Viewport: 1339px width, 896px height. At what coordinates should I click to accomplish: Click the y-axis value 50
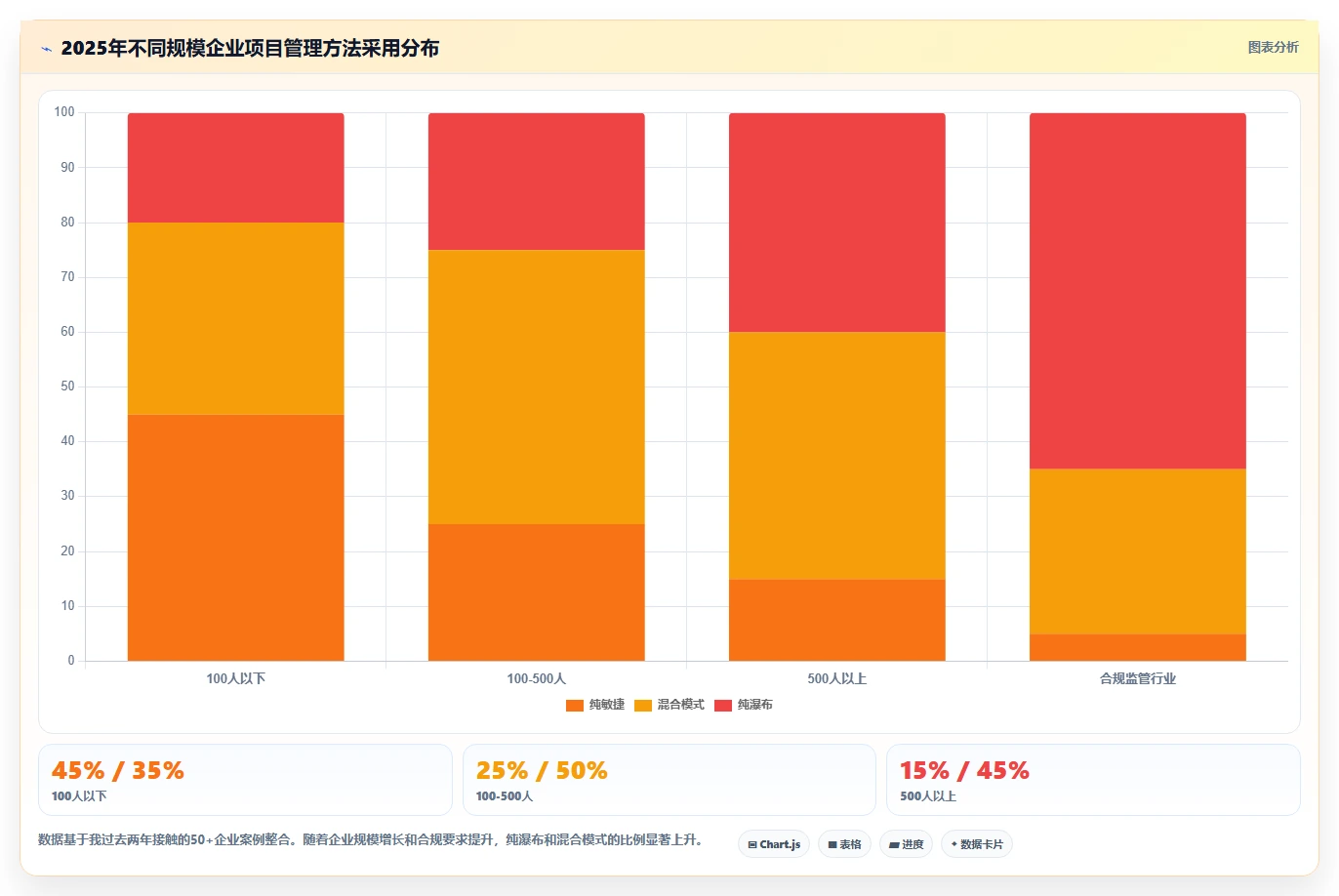tap(67, 387)
